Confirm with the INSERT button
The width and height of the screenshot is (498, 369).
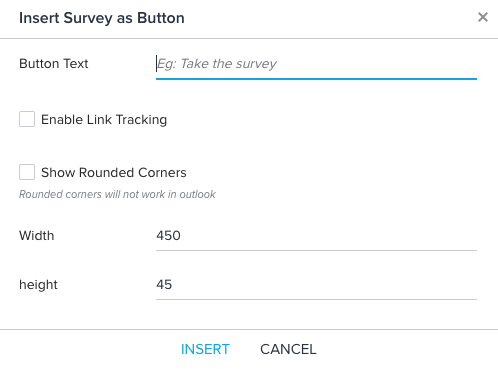pos(205,349)
